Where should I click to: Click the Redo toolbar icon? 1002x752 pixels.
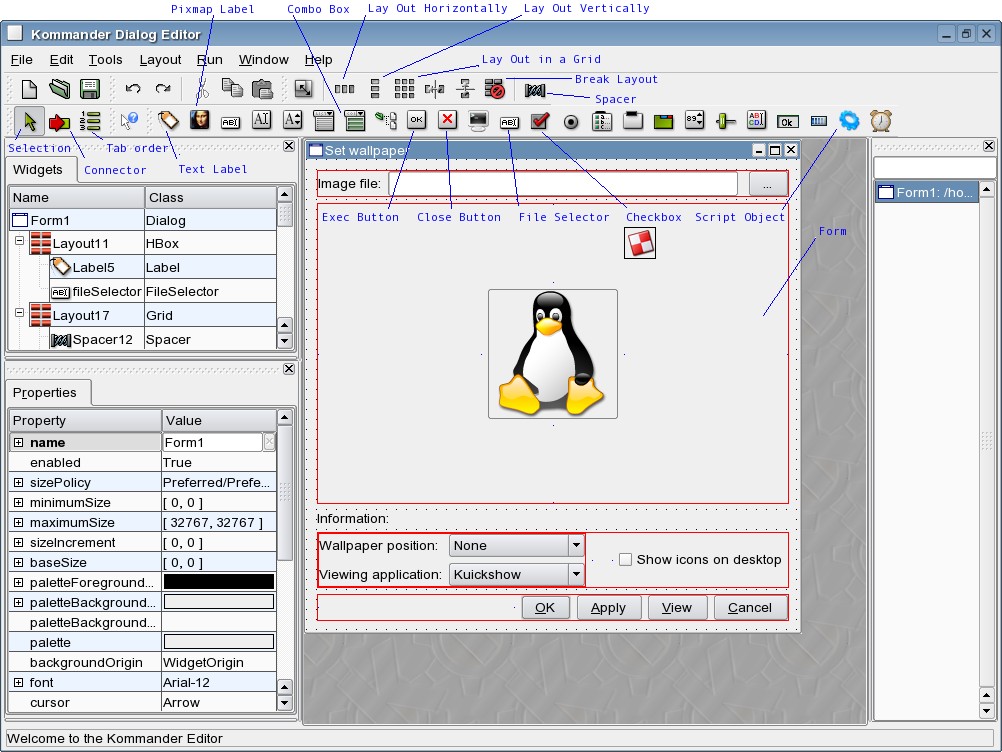163,89
